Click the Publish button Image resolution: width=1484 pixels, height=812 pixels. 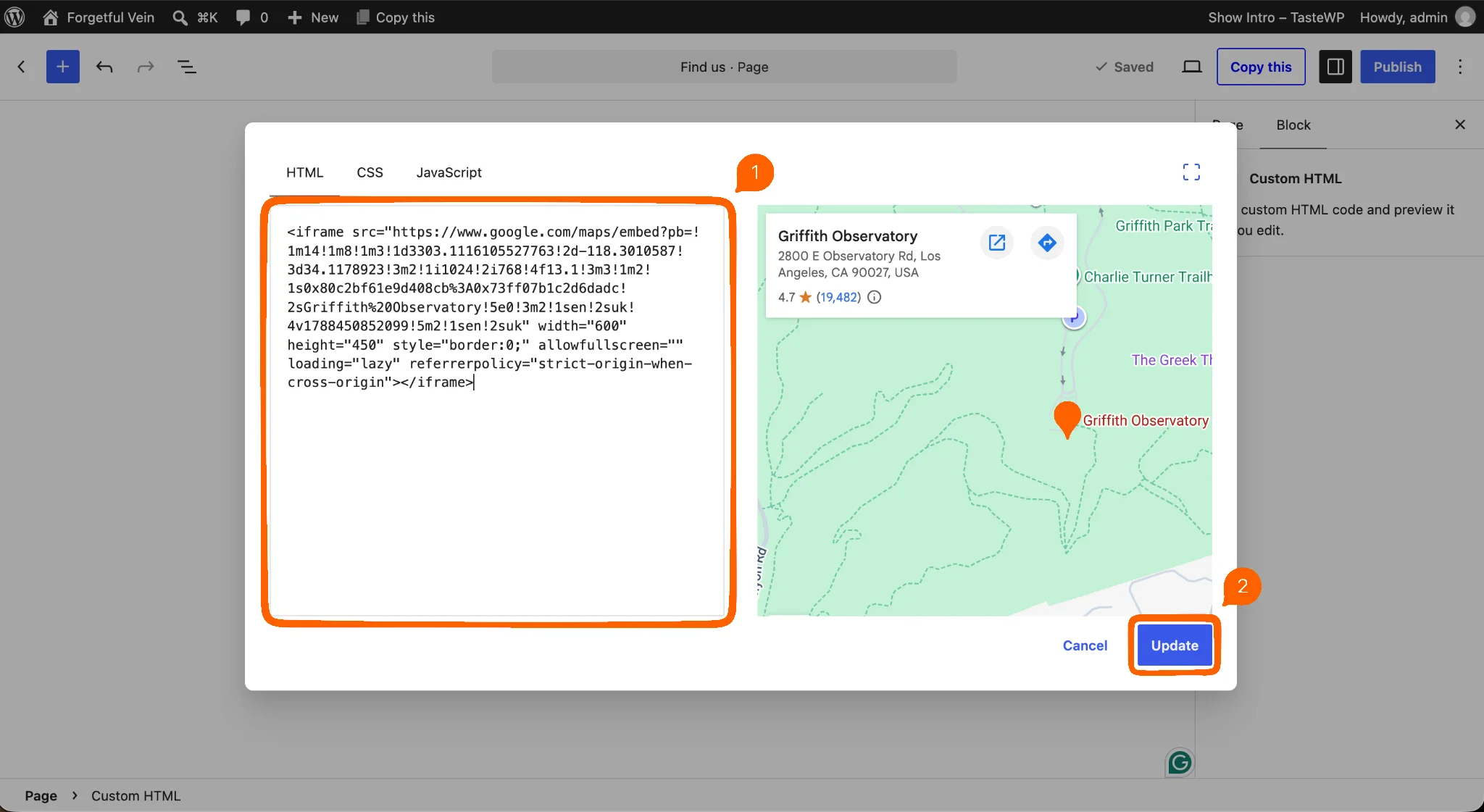click(x=1398, y=67)
